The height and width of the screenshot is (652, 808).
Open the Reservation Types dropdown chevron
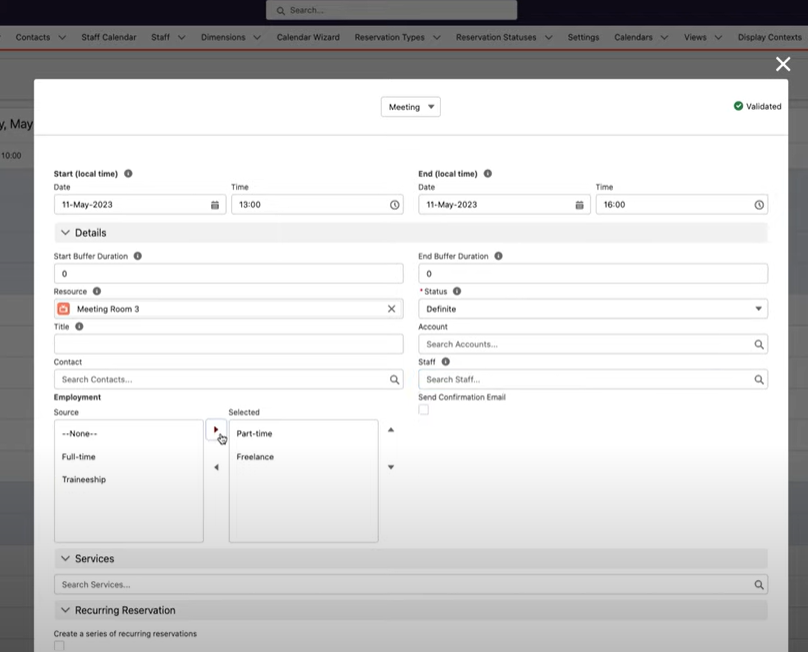437,37
